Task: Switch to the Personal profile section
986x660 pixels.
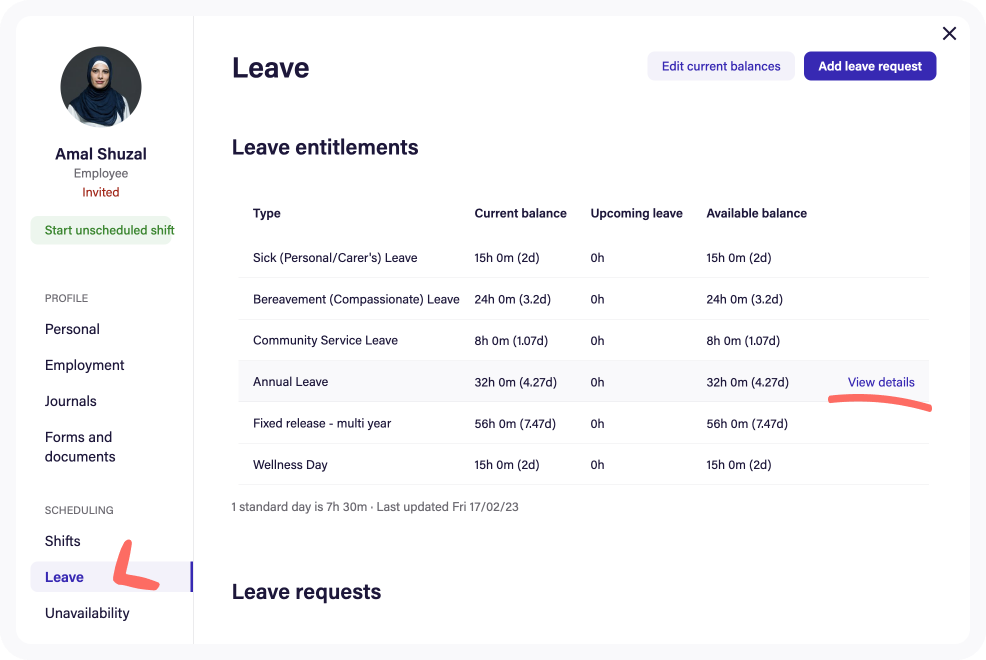Action: [72, 328]
